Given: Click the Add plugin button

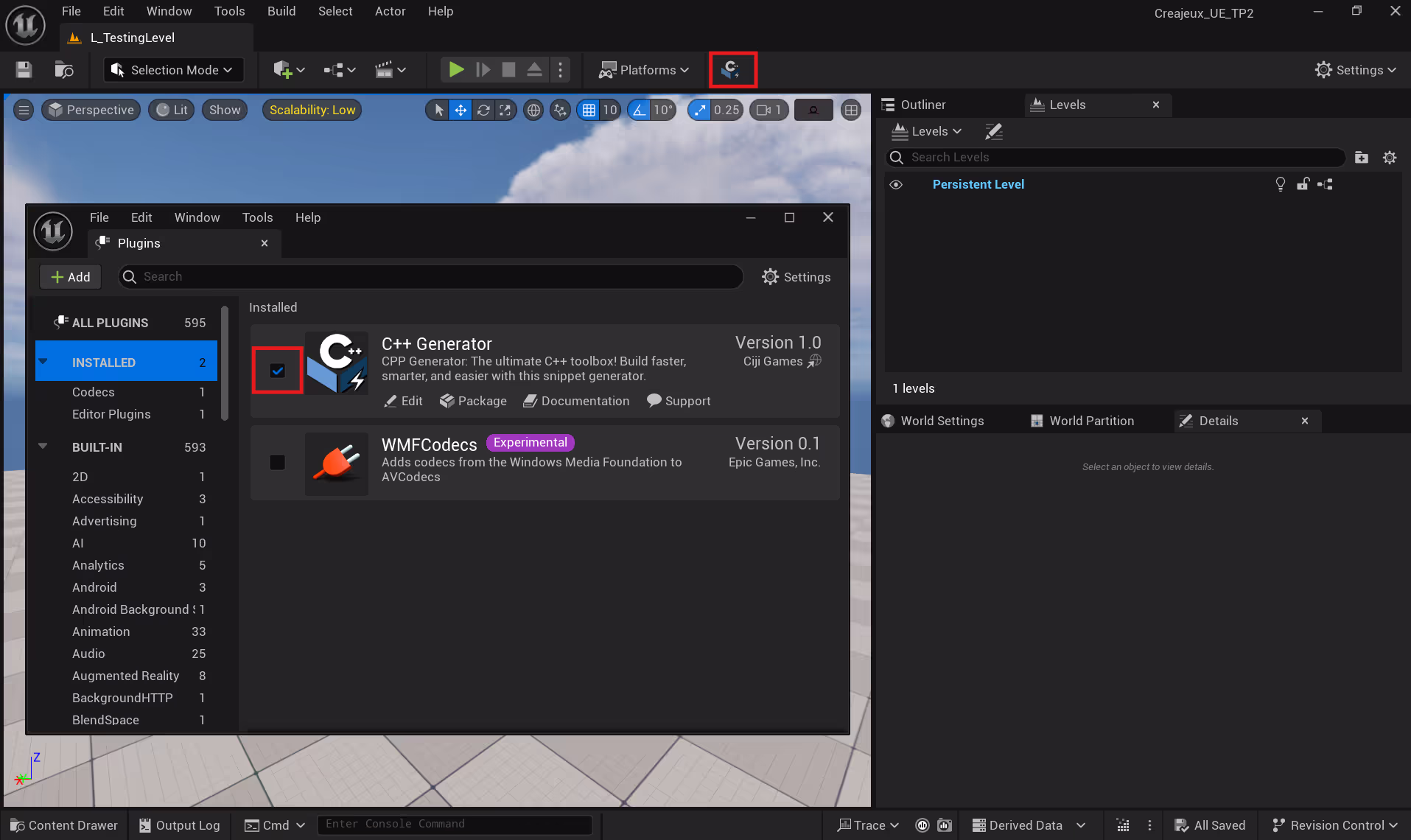Looking at the screenshot, I should pyautogui.click(x=71, y=277).
